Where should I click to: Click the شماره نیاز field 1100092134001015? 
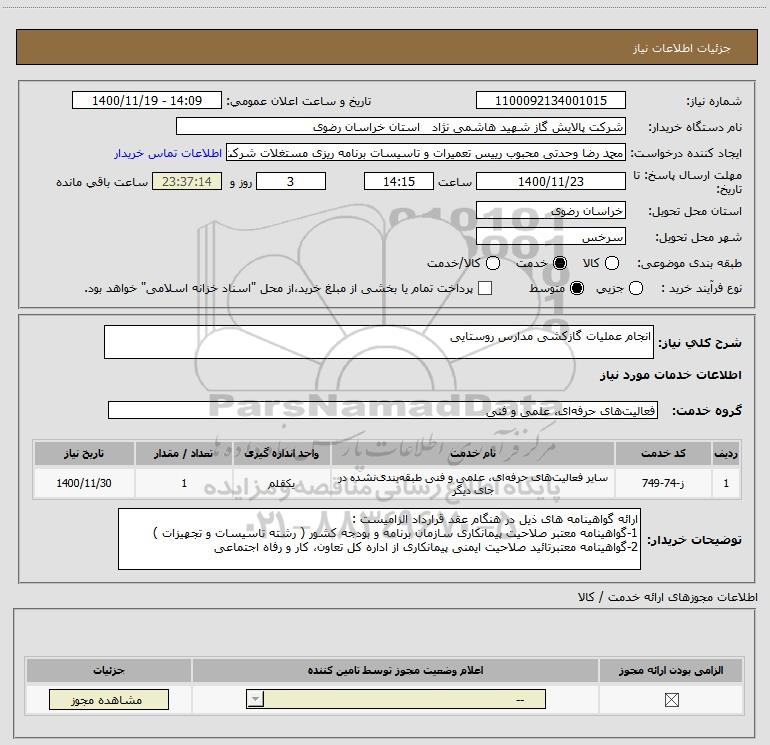pos(550,100)
